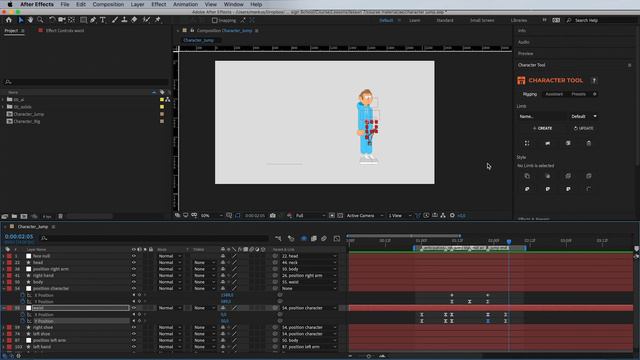This screenshot has height=360, width=640.
Task: Select the Pen tool
Action: (x=93, y=20)
